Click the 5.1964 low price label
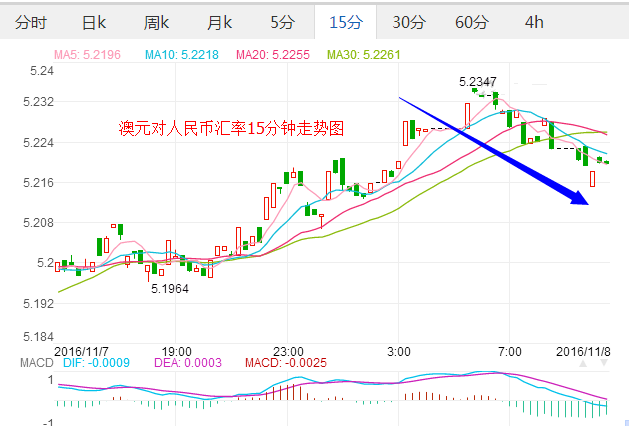 pos(169,288)
